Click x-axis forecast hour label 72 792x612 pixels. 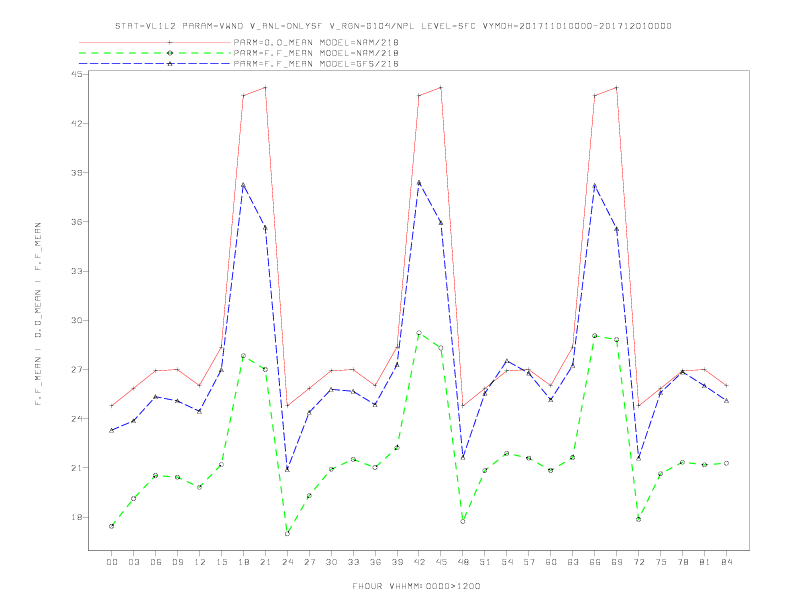click(x=638, y=562)
